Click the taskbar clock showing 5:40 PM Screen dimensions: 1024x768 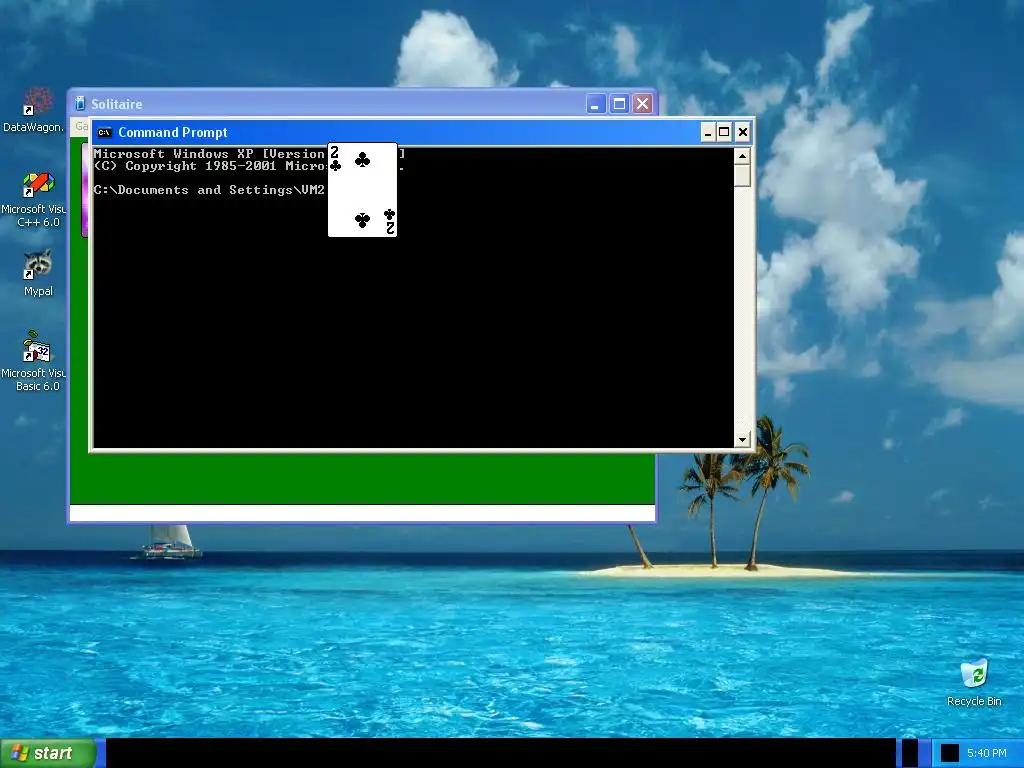986,753
